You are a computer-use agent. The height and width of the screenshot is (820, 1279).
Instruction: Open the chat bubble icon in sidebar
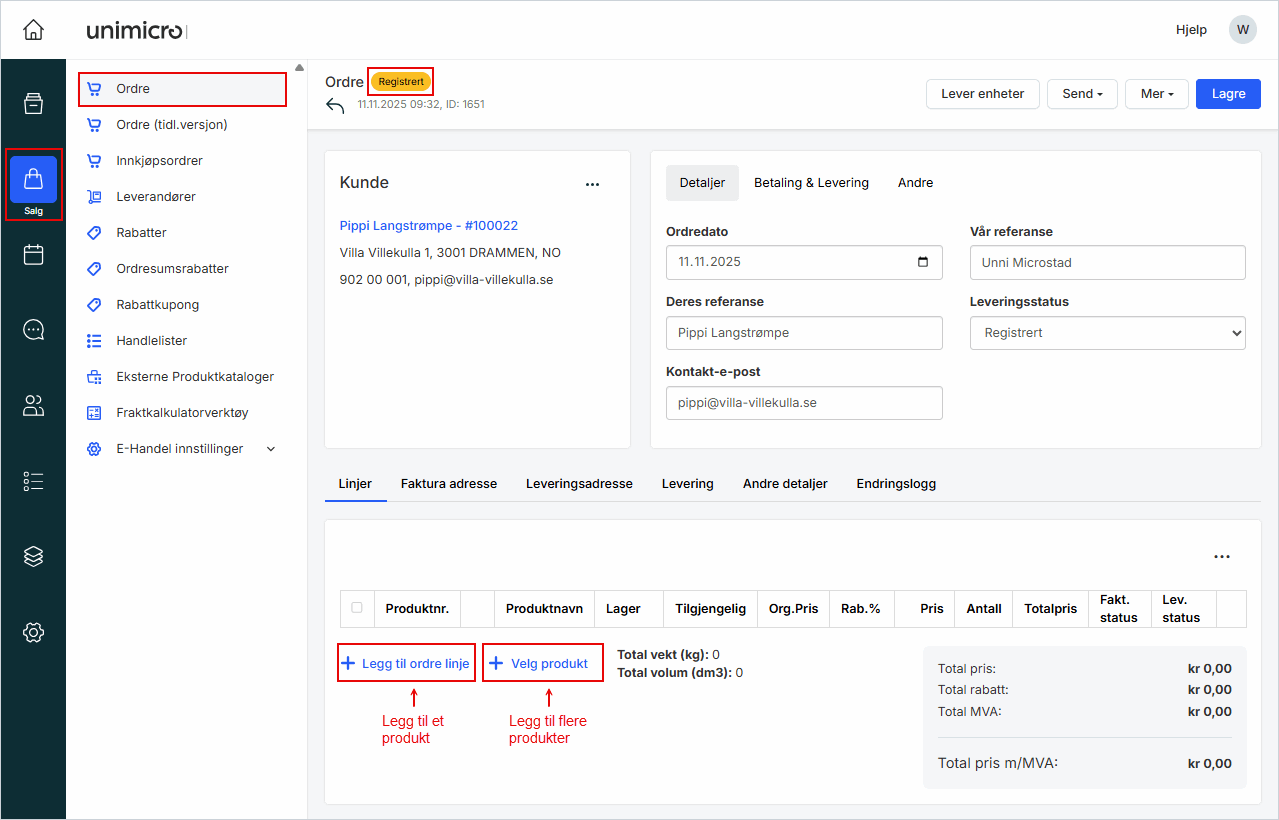pos(33,330)
